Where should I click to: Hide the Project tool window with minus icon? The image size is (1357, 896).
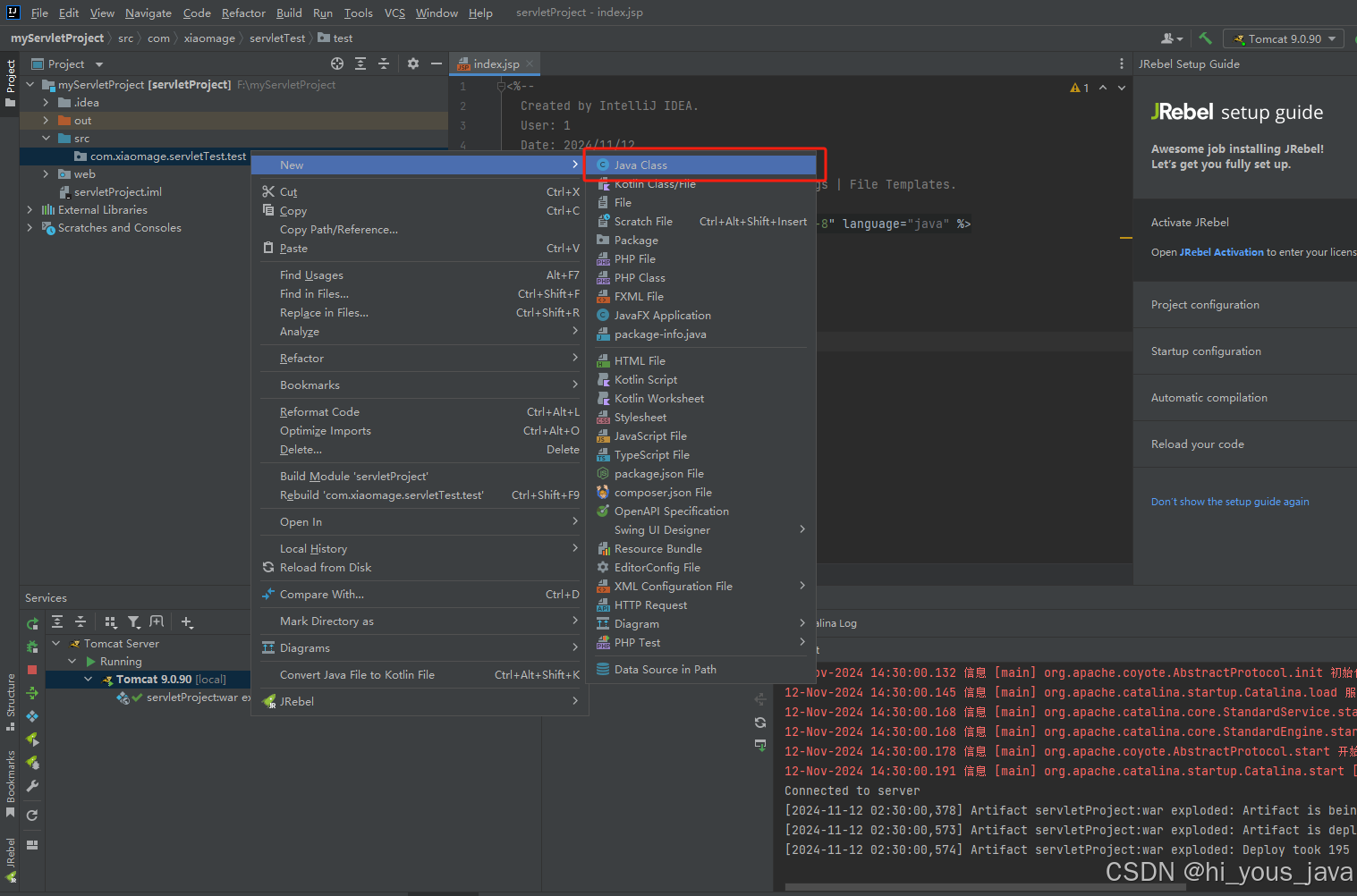tap(437, 63)
